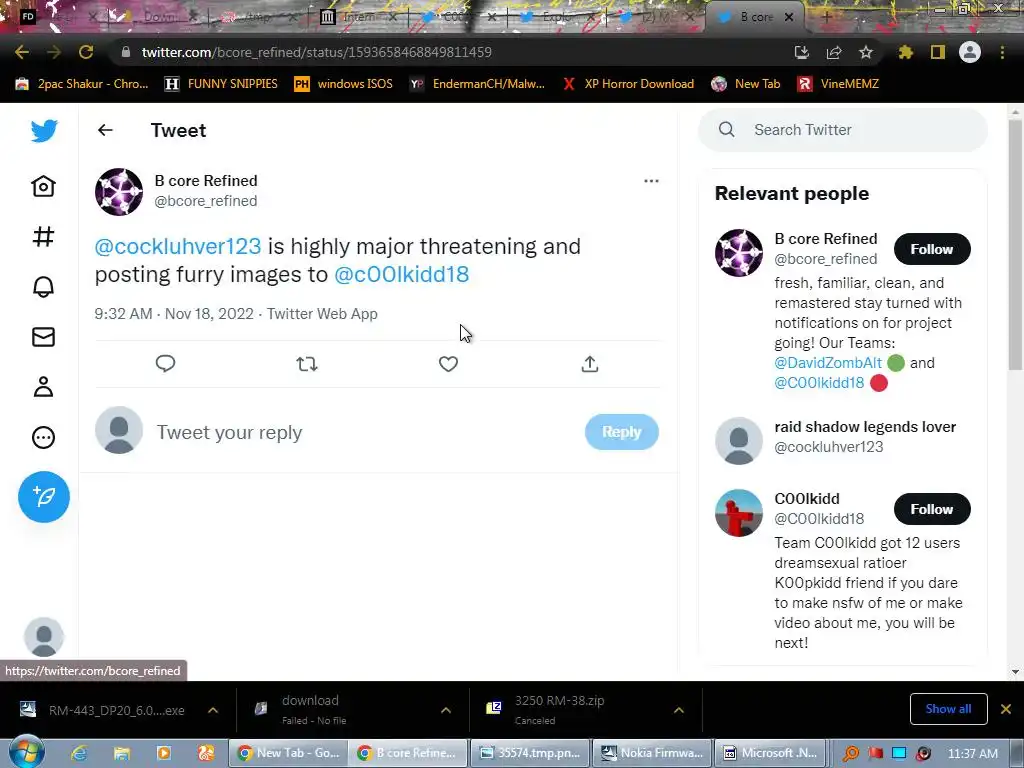
Task: Open New Tab bookmark
Action: point(746,84)
